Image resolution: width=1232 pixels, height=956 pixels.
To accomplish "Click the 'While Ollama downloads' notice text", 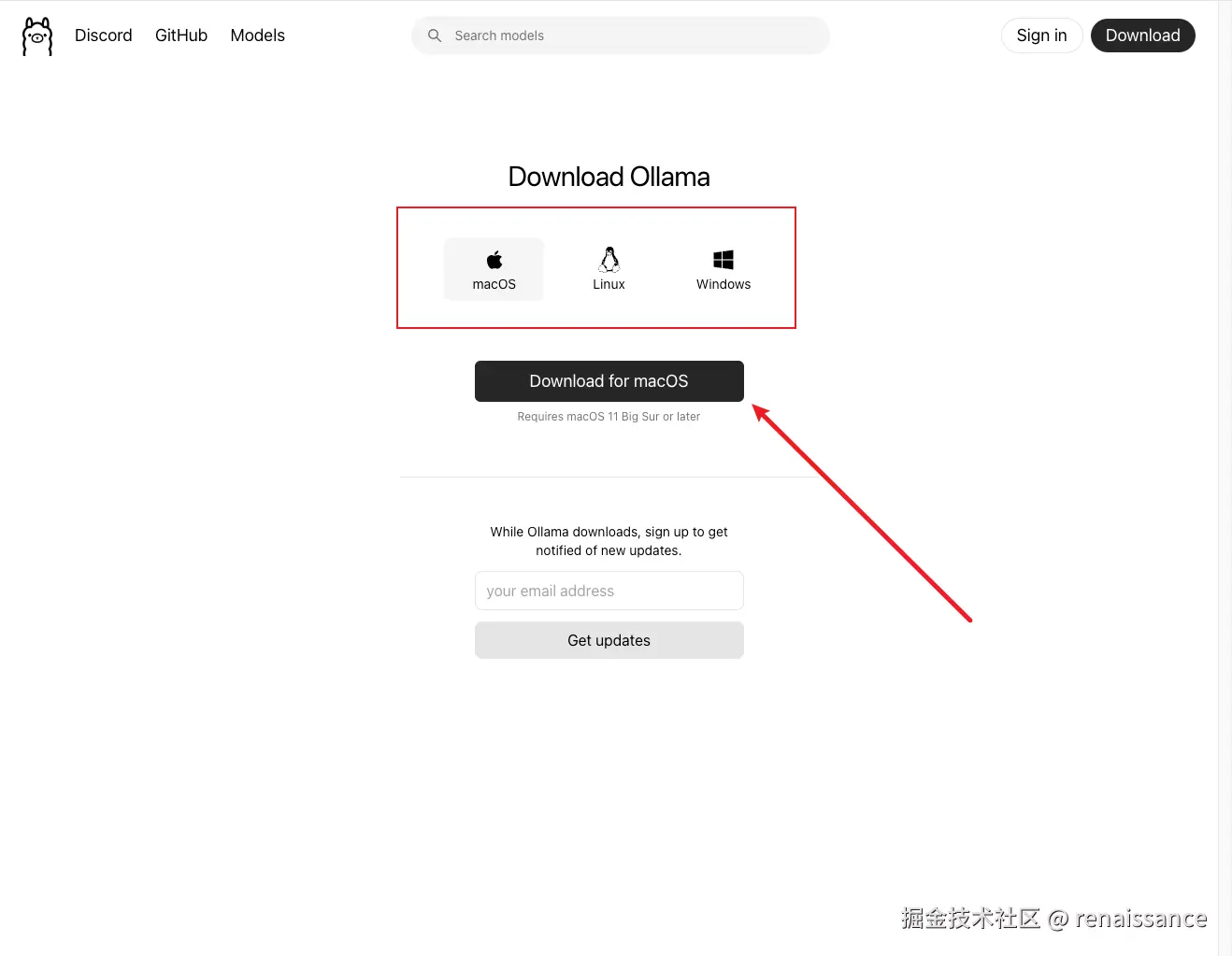I will point(609,541).
